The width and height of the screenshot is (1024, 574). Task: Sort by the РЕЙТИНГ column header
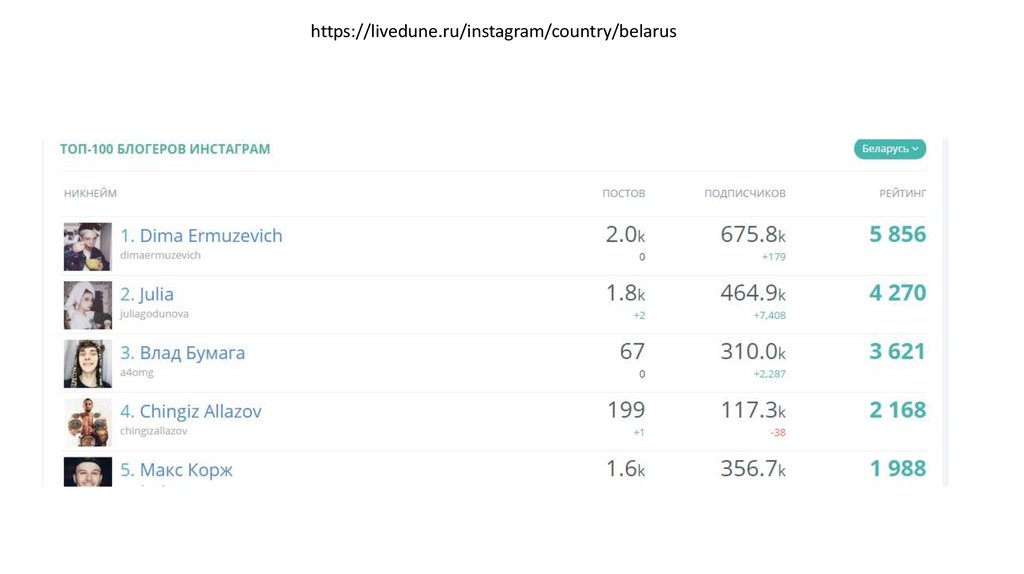(x=902, y=193)
